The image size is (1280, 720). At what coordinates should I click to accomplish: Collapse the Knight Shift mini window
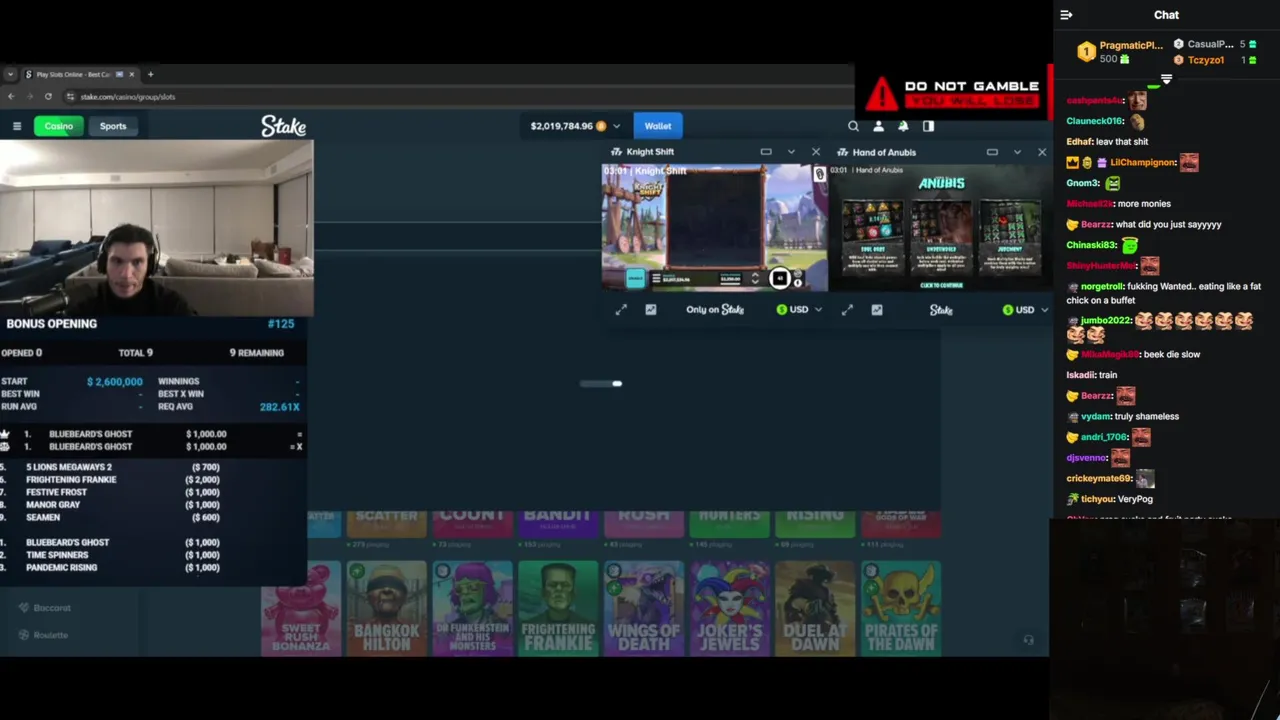click(791, 152)
